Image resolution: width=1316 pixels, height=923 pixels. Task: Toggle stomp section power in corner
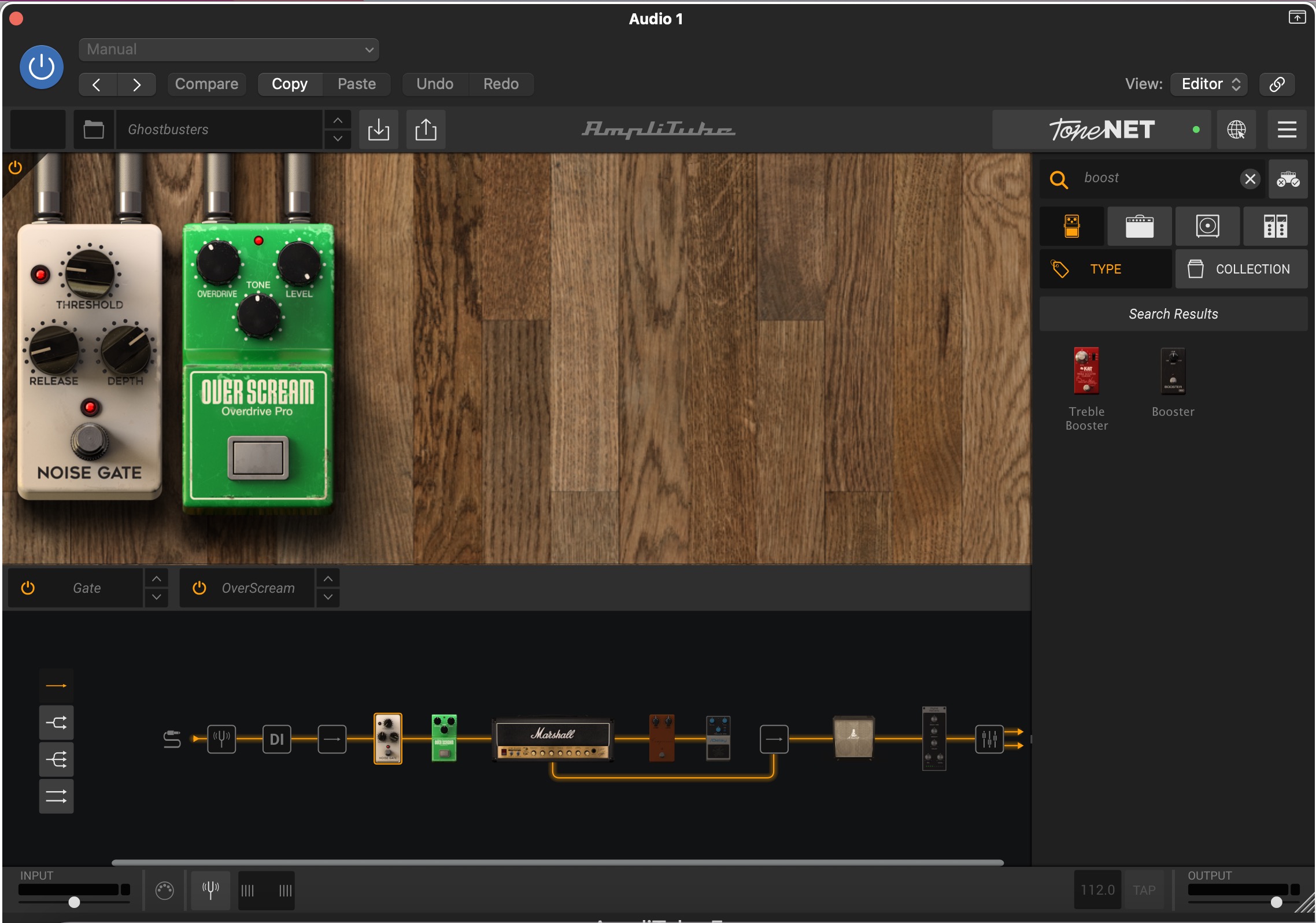[16, 168]
